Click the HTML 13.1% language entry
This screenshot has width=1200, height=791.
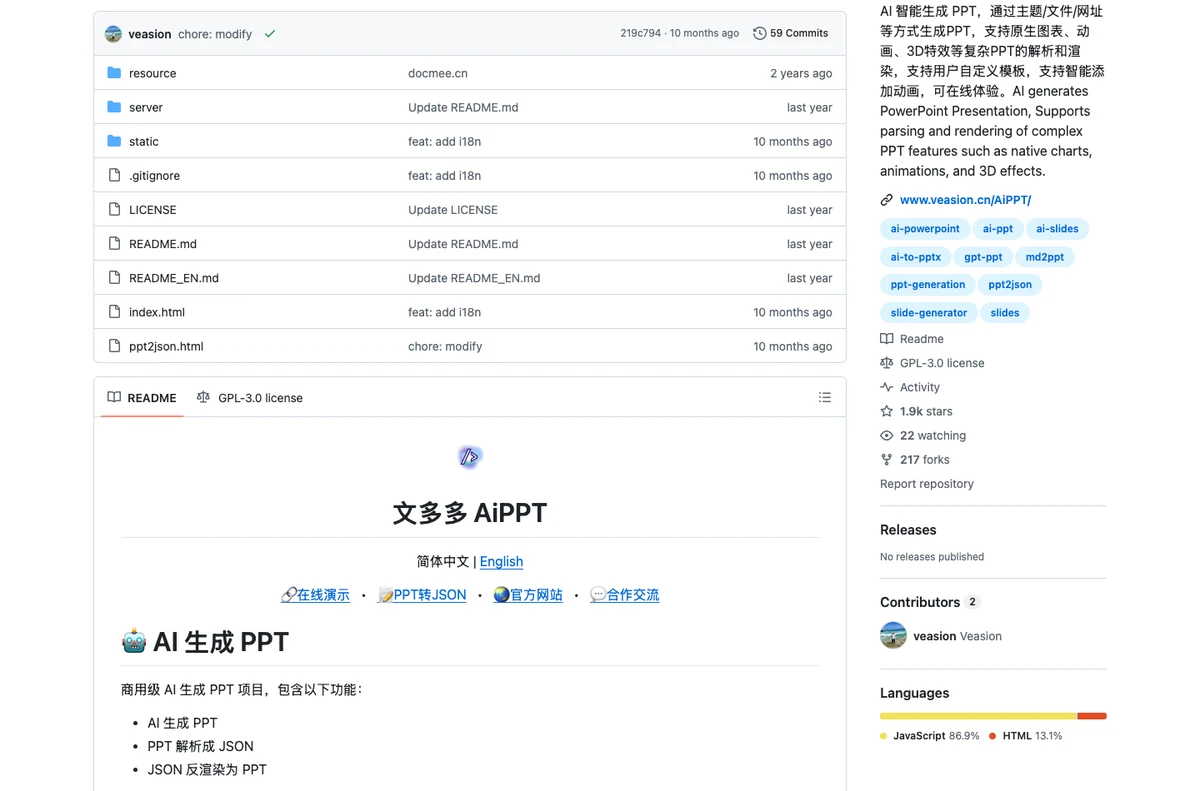(1026, 736)
